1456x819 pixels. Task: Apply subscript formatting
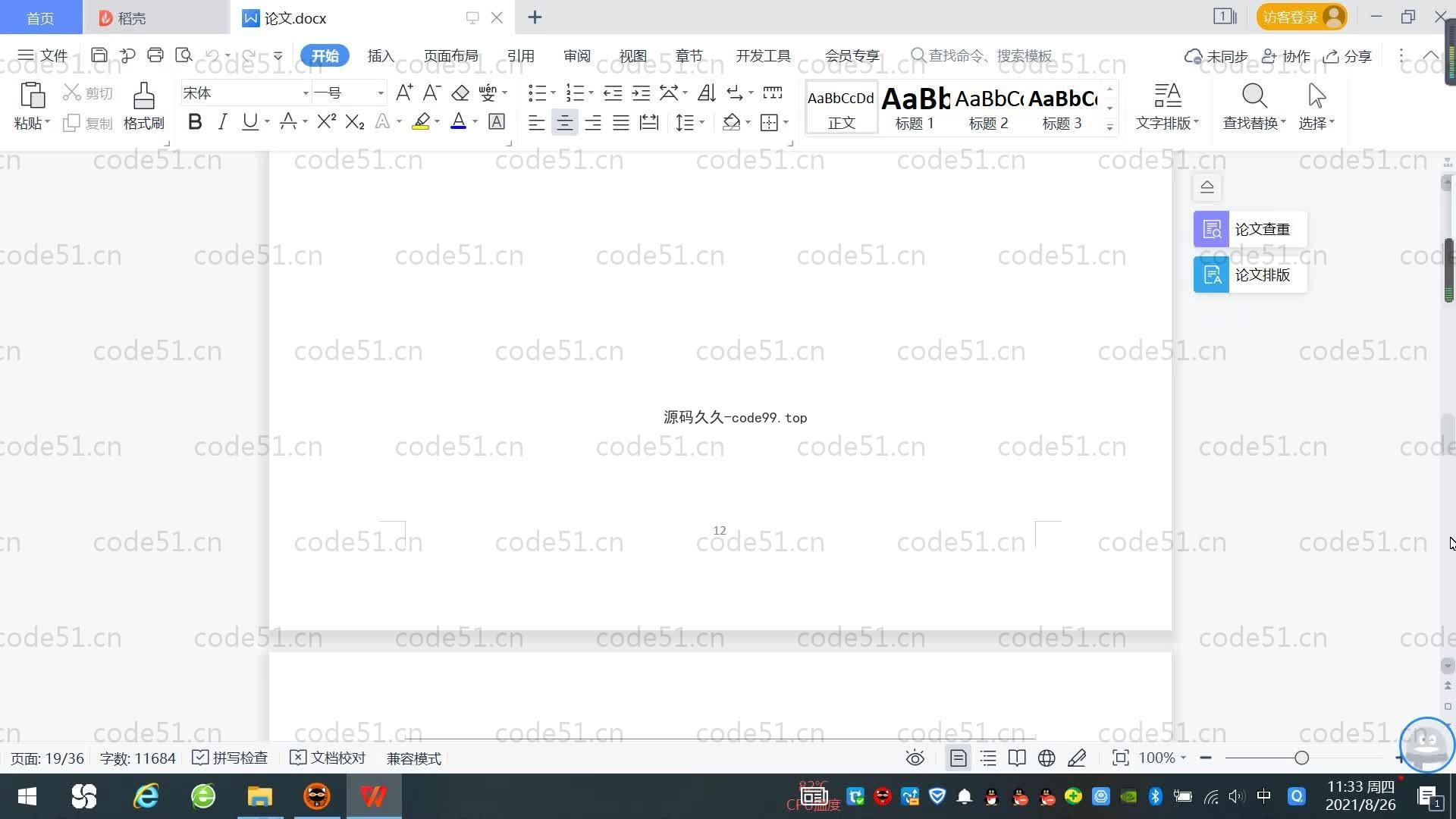[x=355, y=122]
